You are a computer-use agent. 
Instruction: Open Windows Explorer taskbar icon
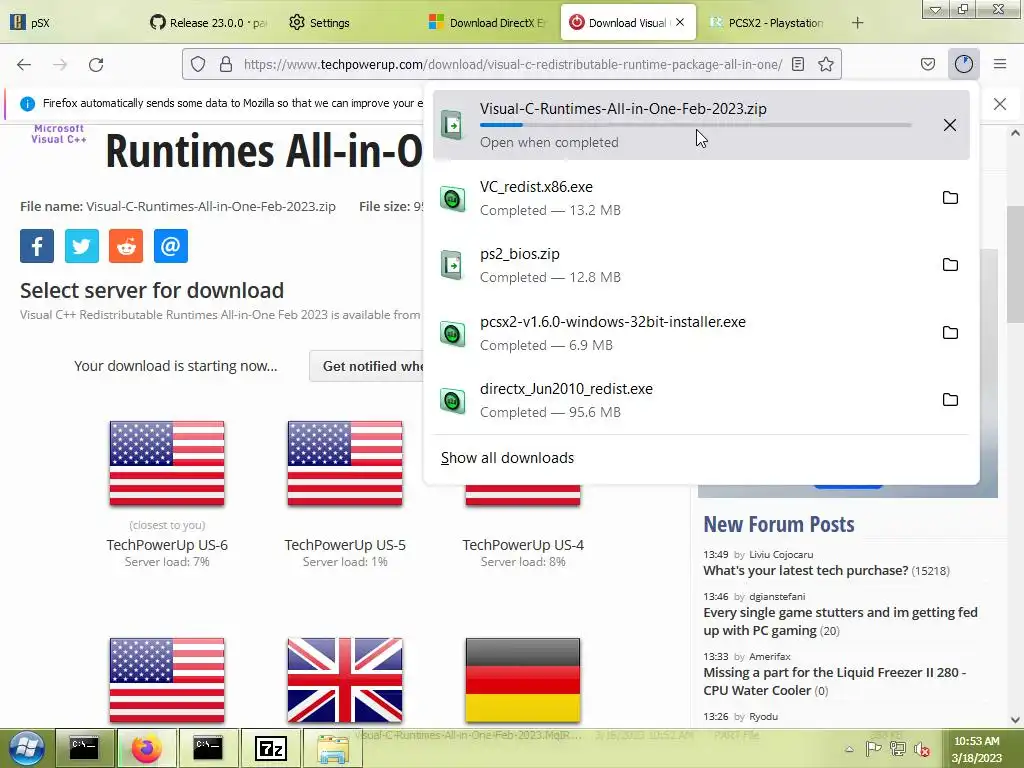(332, 748)
